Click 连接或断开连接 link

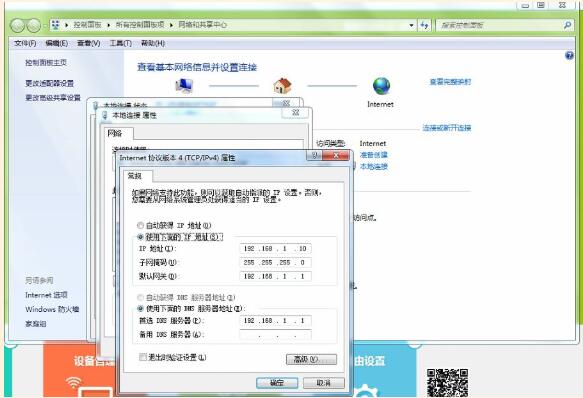[x=447, y=128]
